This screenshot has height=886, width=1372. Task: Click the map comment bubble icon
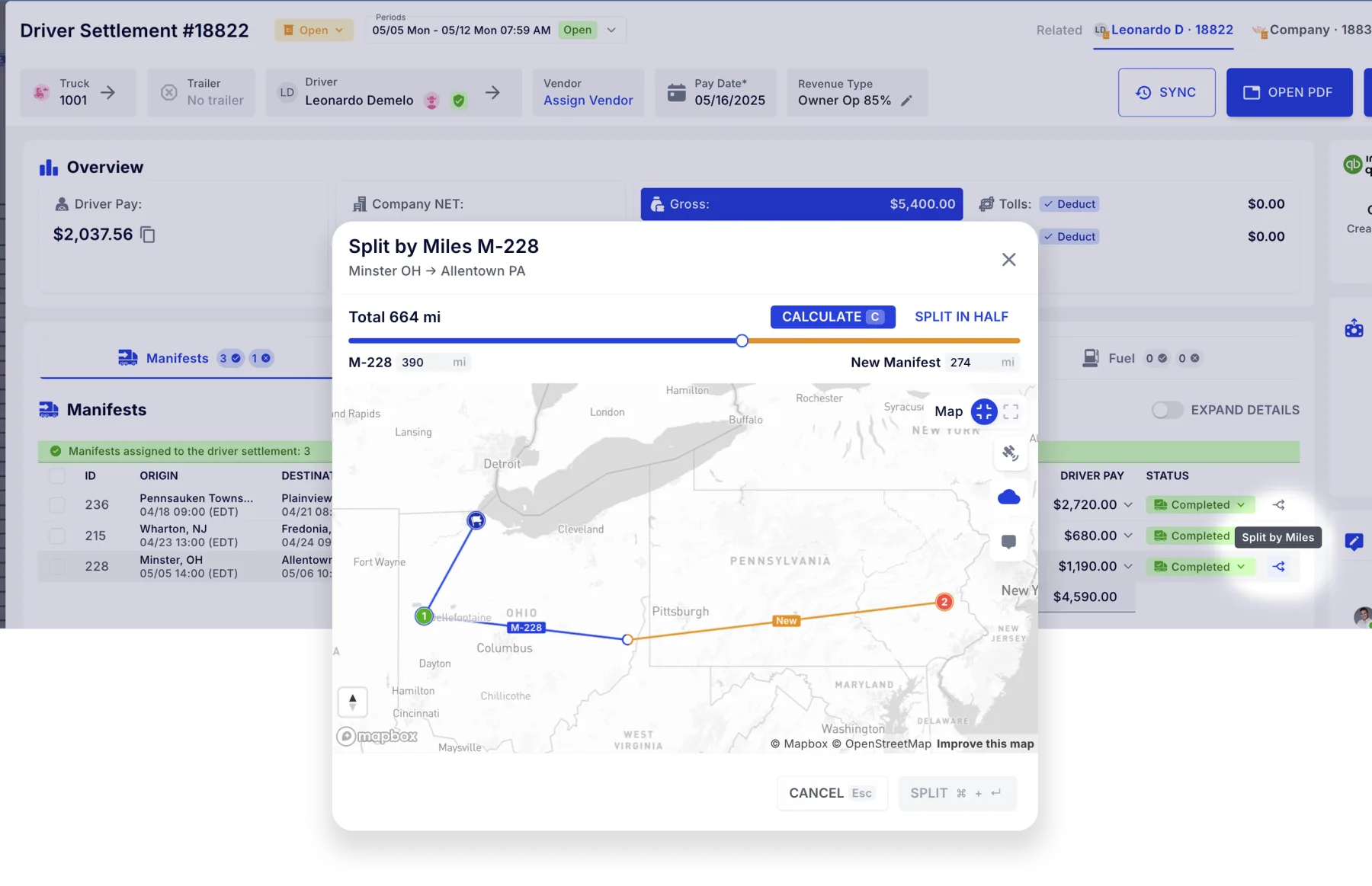coord(1008,542)
